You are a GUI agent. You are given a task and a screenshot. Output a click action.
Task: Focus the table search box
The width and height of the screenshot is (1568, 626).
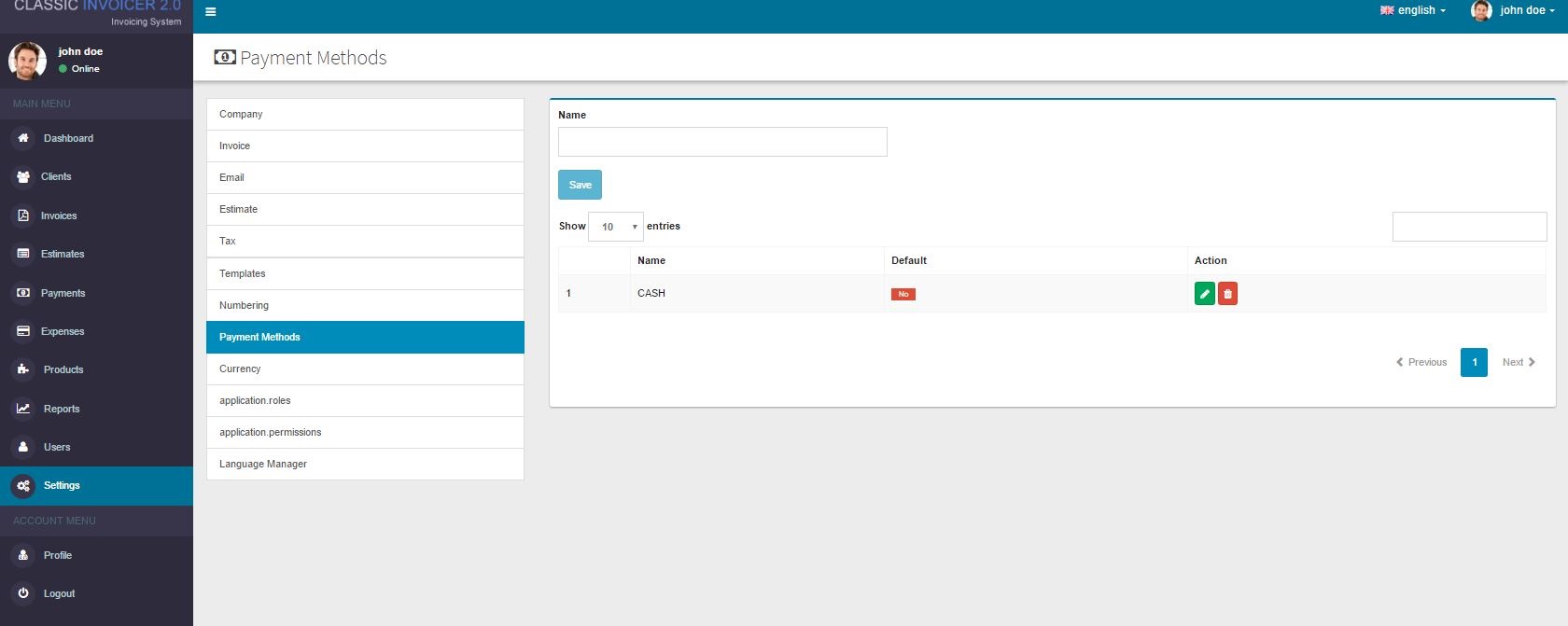1469,227
